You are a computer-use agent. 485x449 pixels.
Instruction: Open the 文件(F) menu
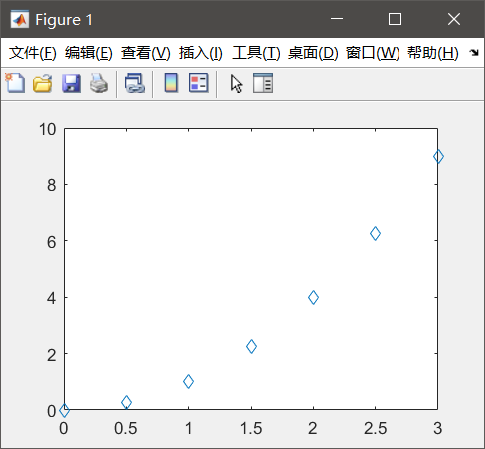click(x=33, y=53)
